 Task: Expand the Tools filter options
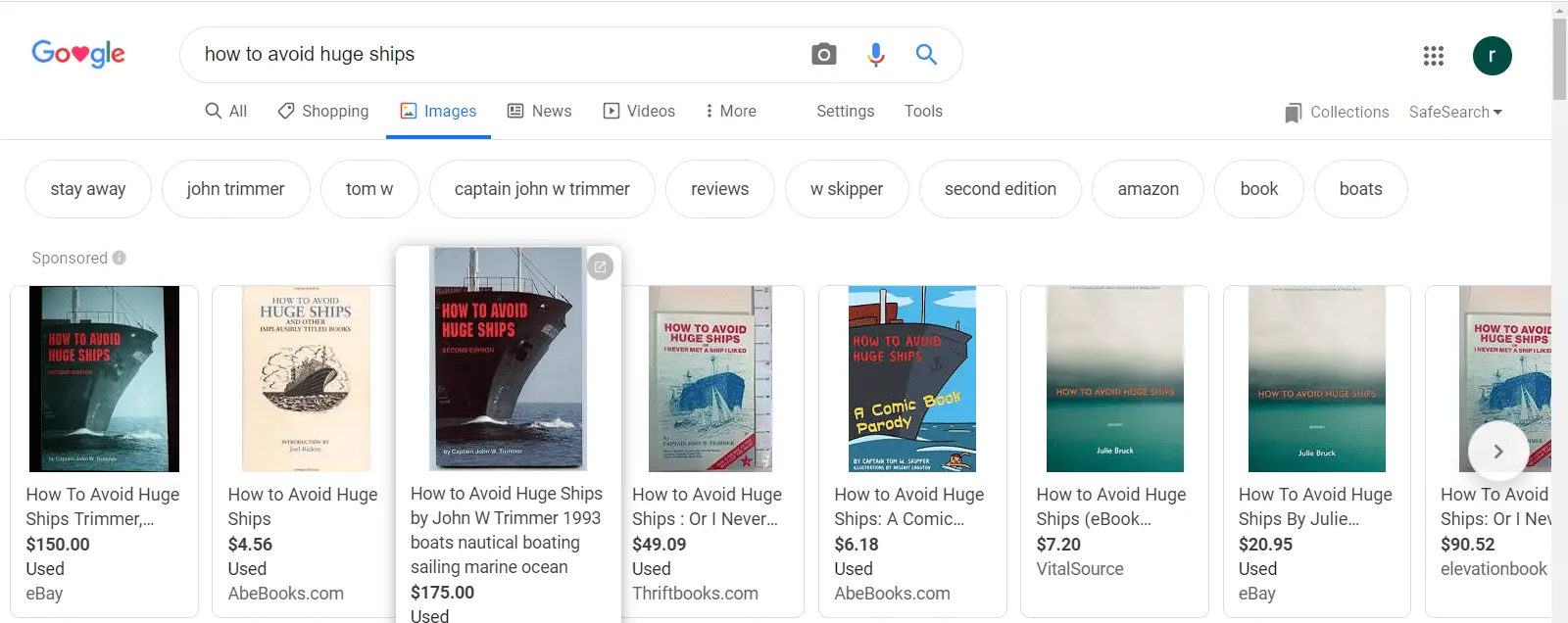pyautogui.click(x=923, y=112)
